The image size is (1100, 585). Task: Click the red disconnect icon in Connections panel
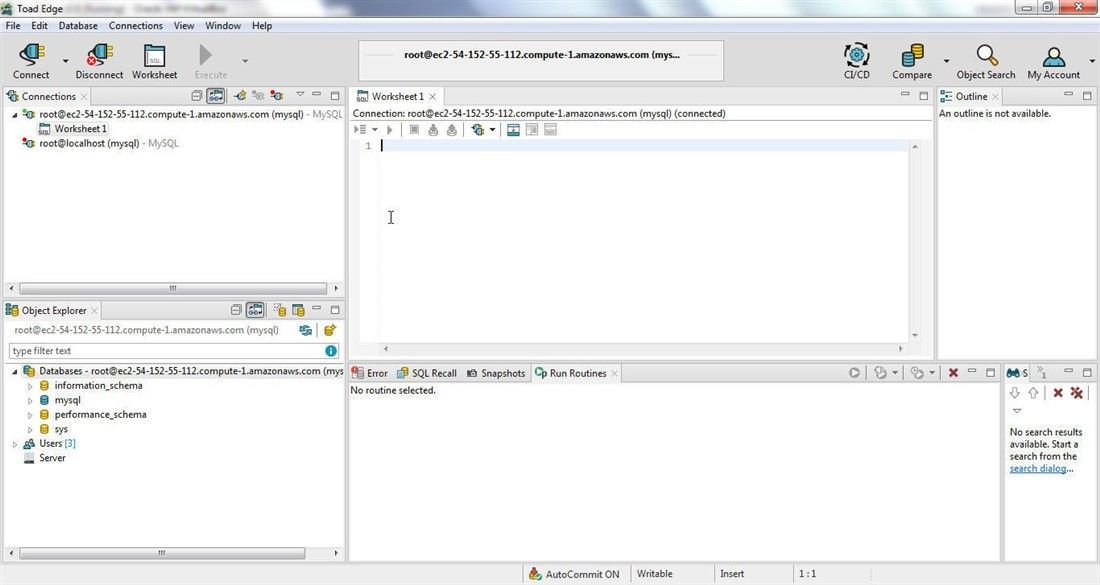pos(277,95)
